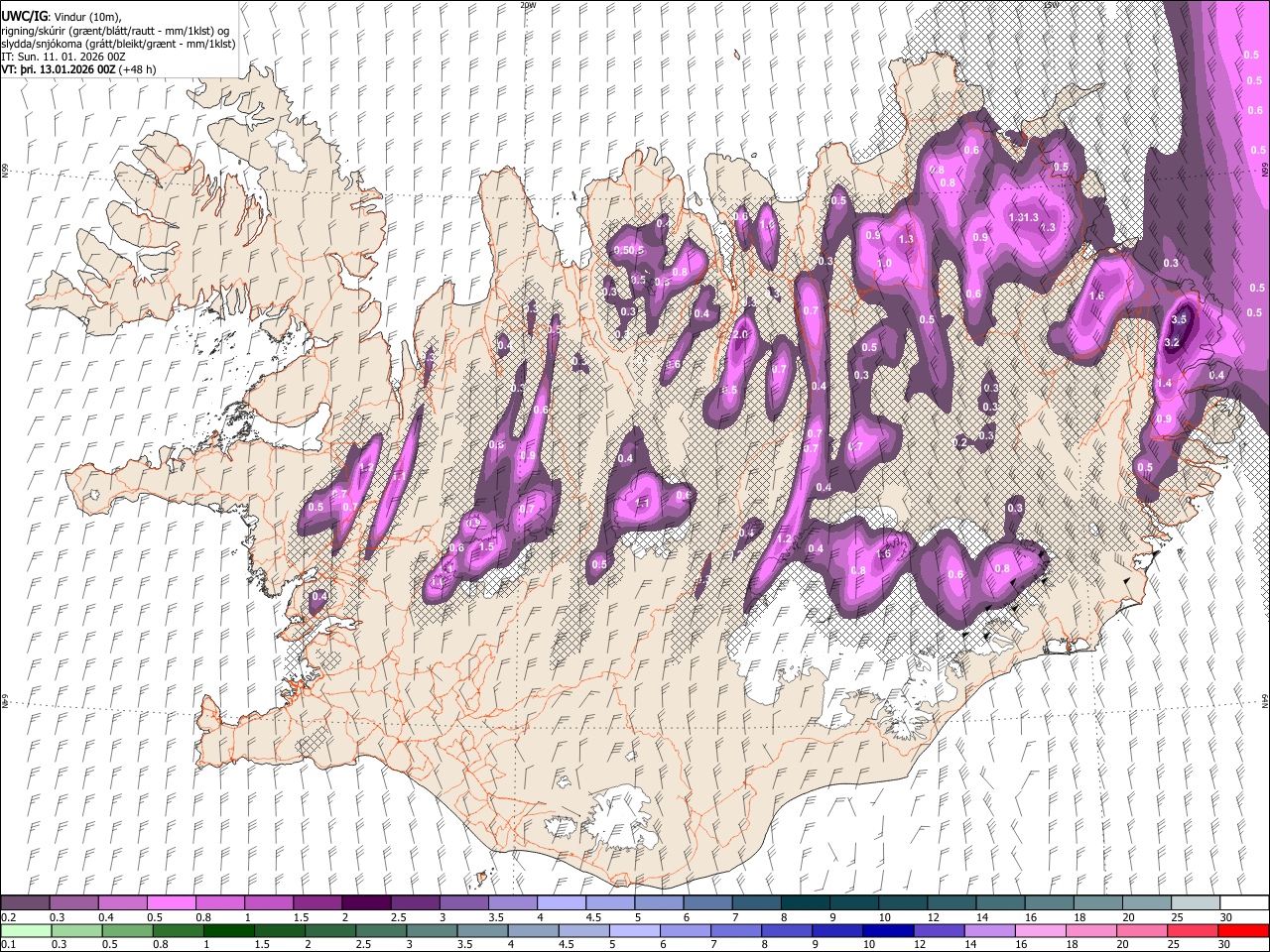The height and width of the screenshot is (952, 1270).
Task: Click the '15W' longitude label on the top edge
Action: tap(1051, 5)
